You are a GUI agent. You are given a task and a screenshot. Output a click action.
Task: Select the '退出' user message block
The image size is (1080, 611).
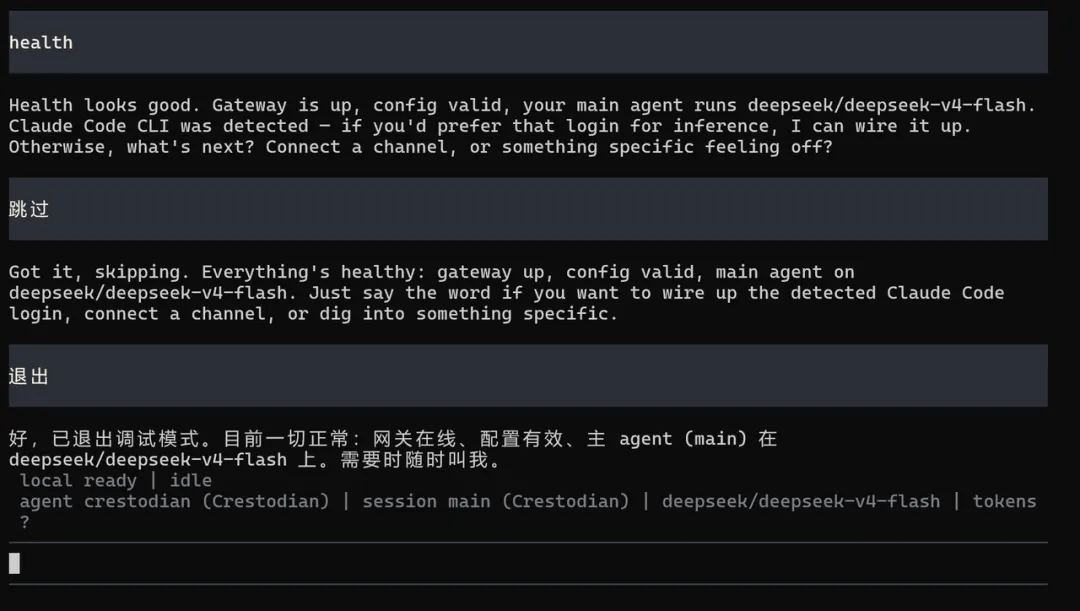click(x=528, y=376)
